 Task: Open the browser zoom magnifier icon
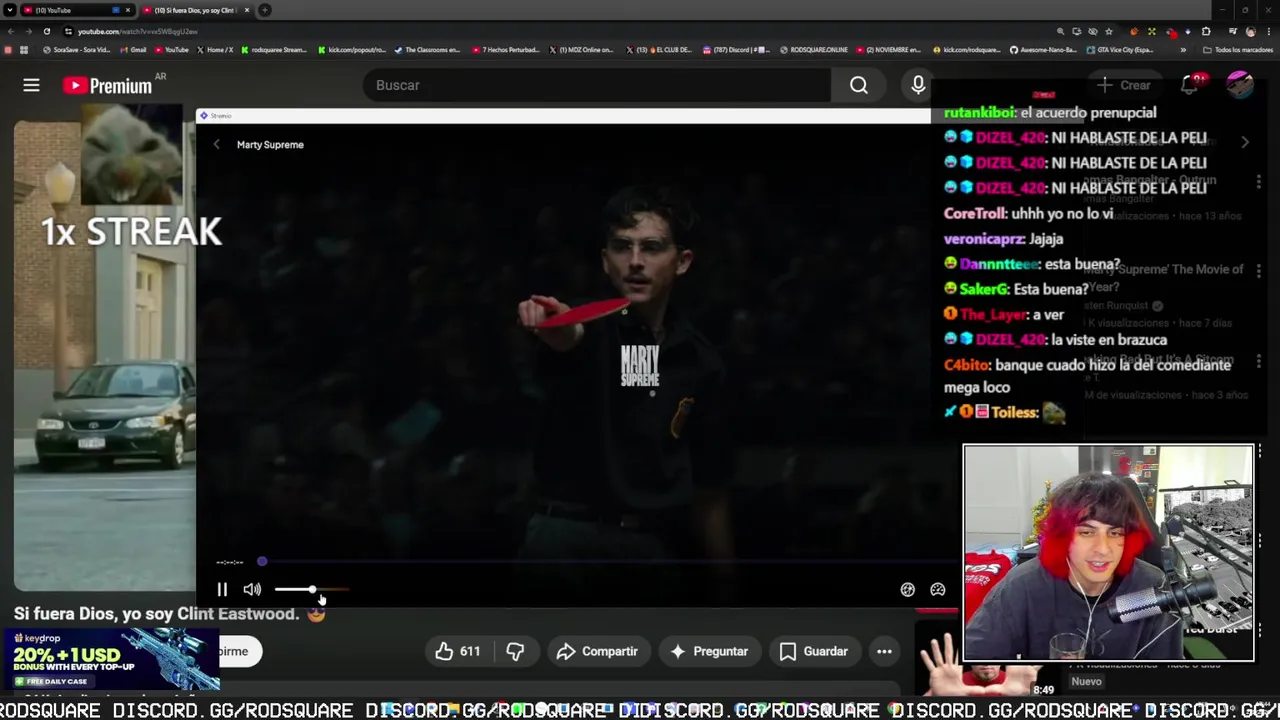[x=1060, y=31]
